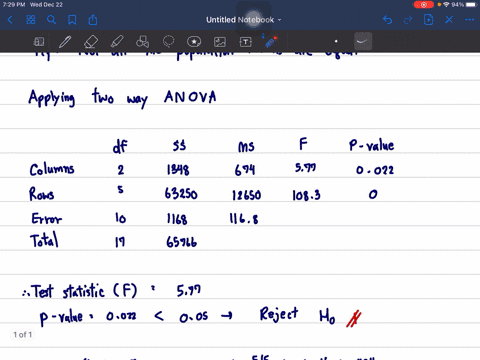This screenshot has width=480, height=360.
Task: Select the Eraser tool
Action: (91, 42)
